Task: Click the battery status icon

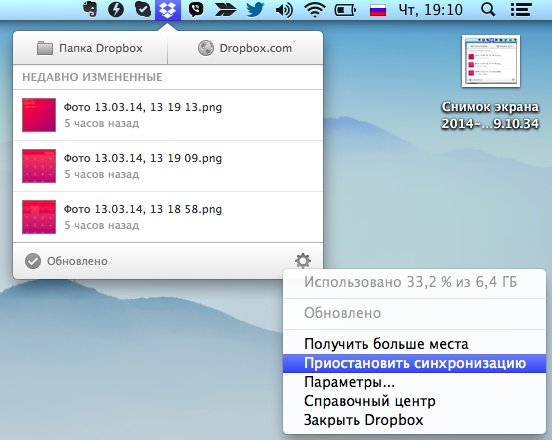Action: pyautogui.click(x=345, y=10)
